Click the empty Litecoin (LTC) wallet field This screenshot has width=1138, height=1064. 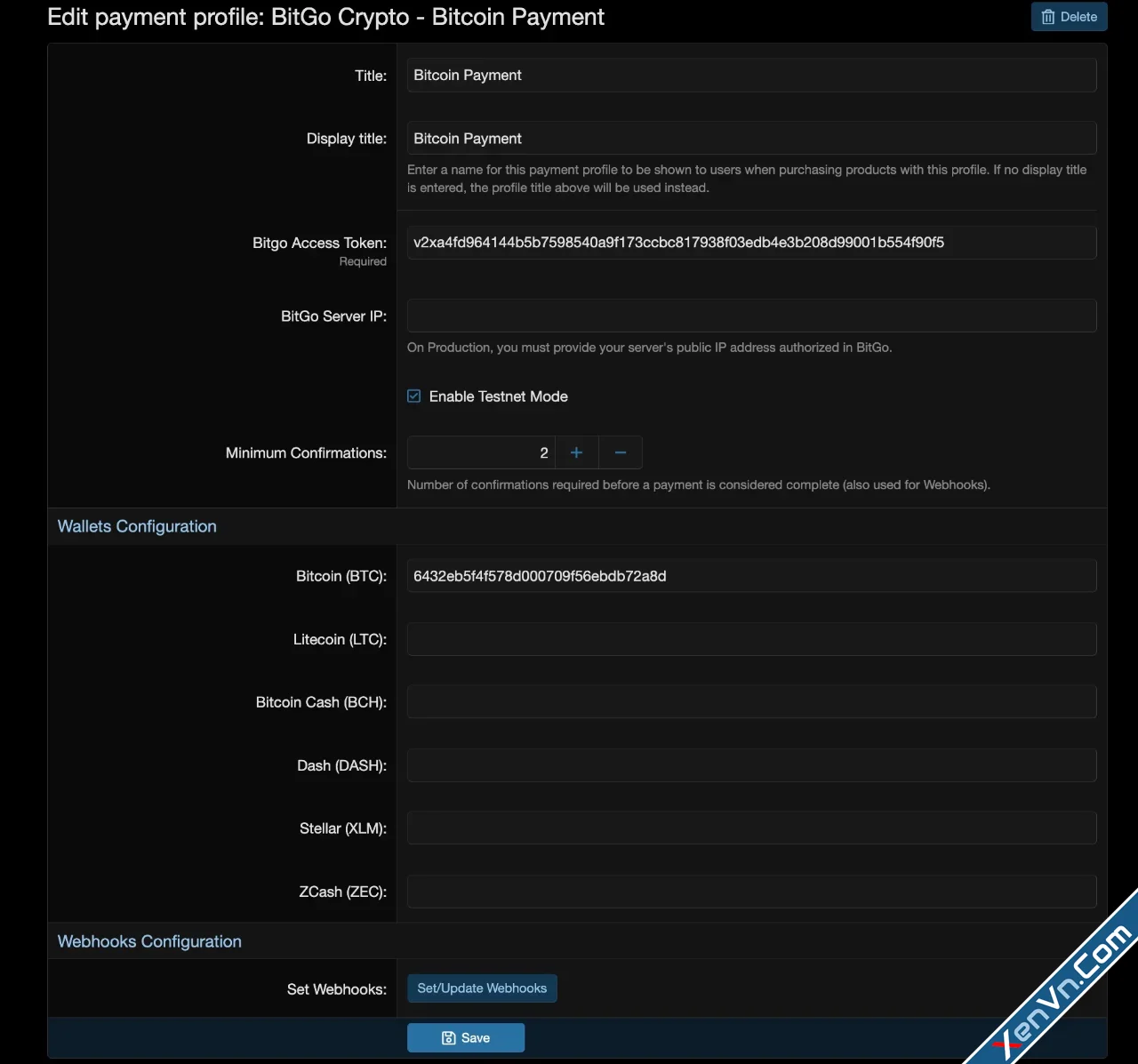click(751, 638)
